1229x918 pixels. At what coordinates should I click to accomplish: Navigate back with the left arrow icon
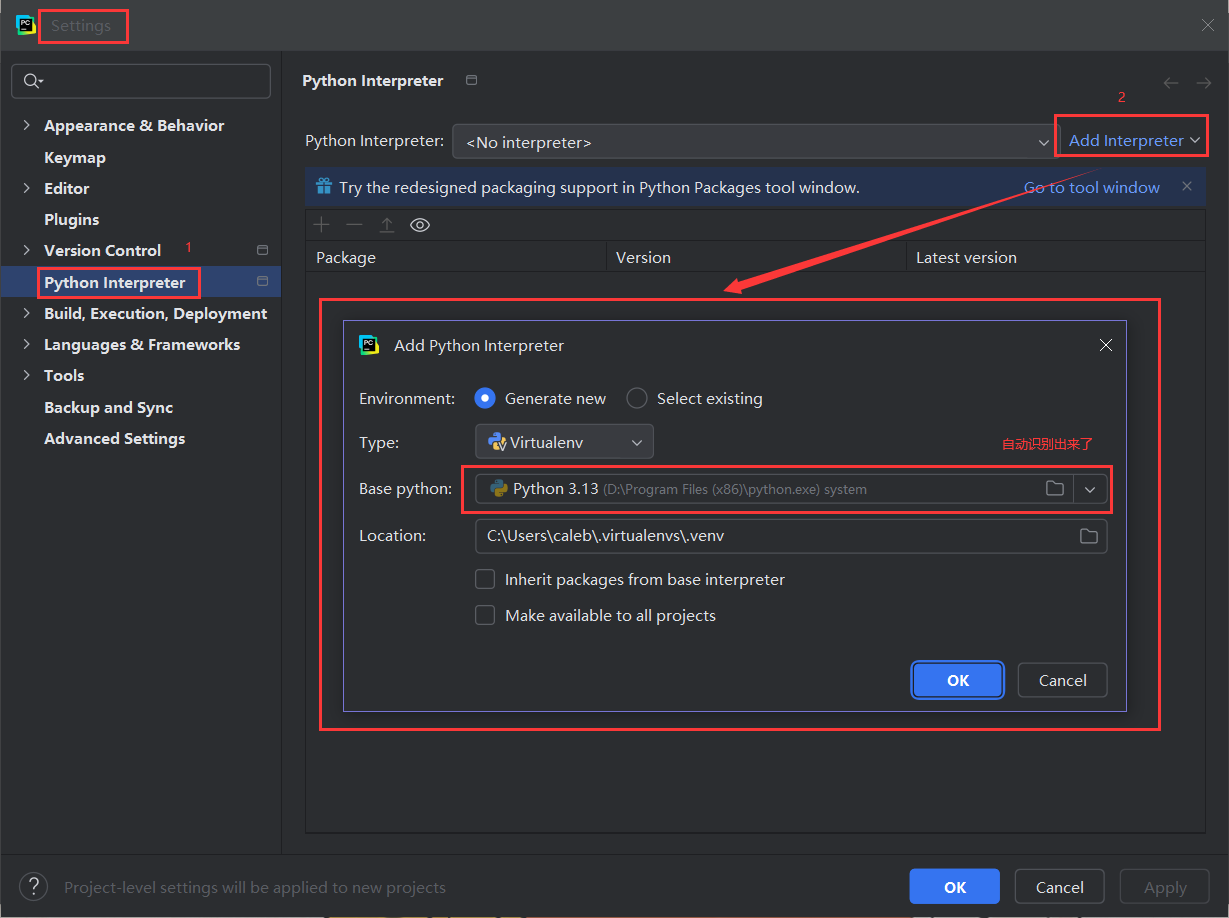[1171, 83]
